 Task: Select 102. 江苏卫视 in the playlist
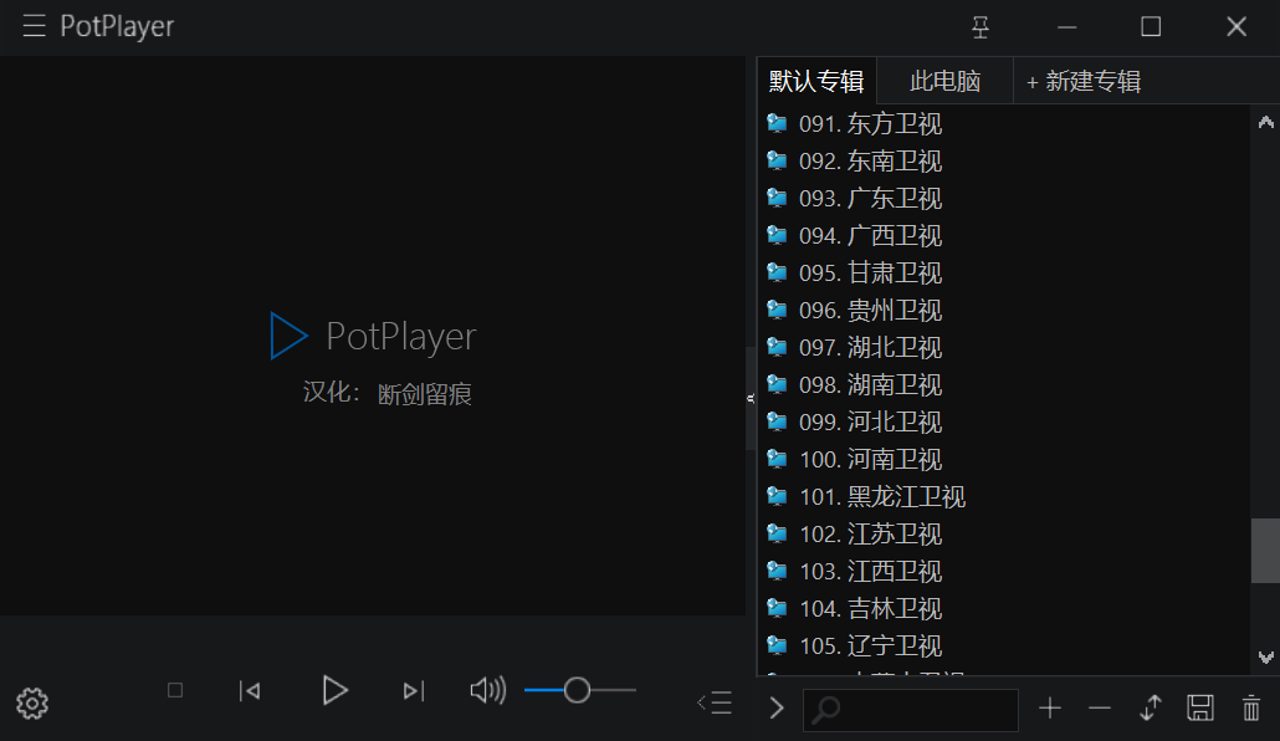tap(1003, 534)
